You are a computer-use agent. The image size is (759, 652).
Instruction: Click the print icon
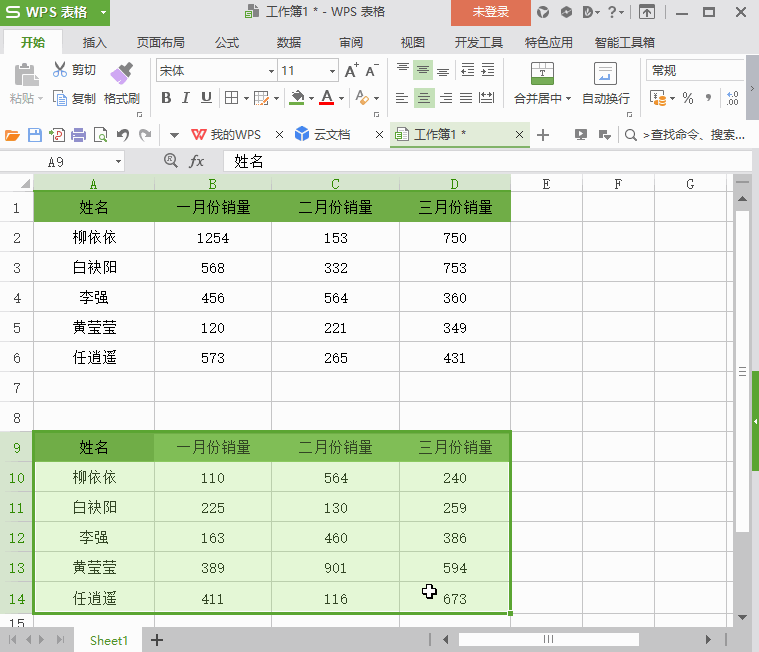pos(78,135)
